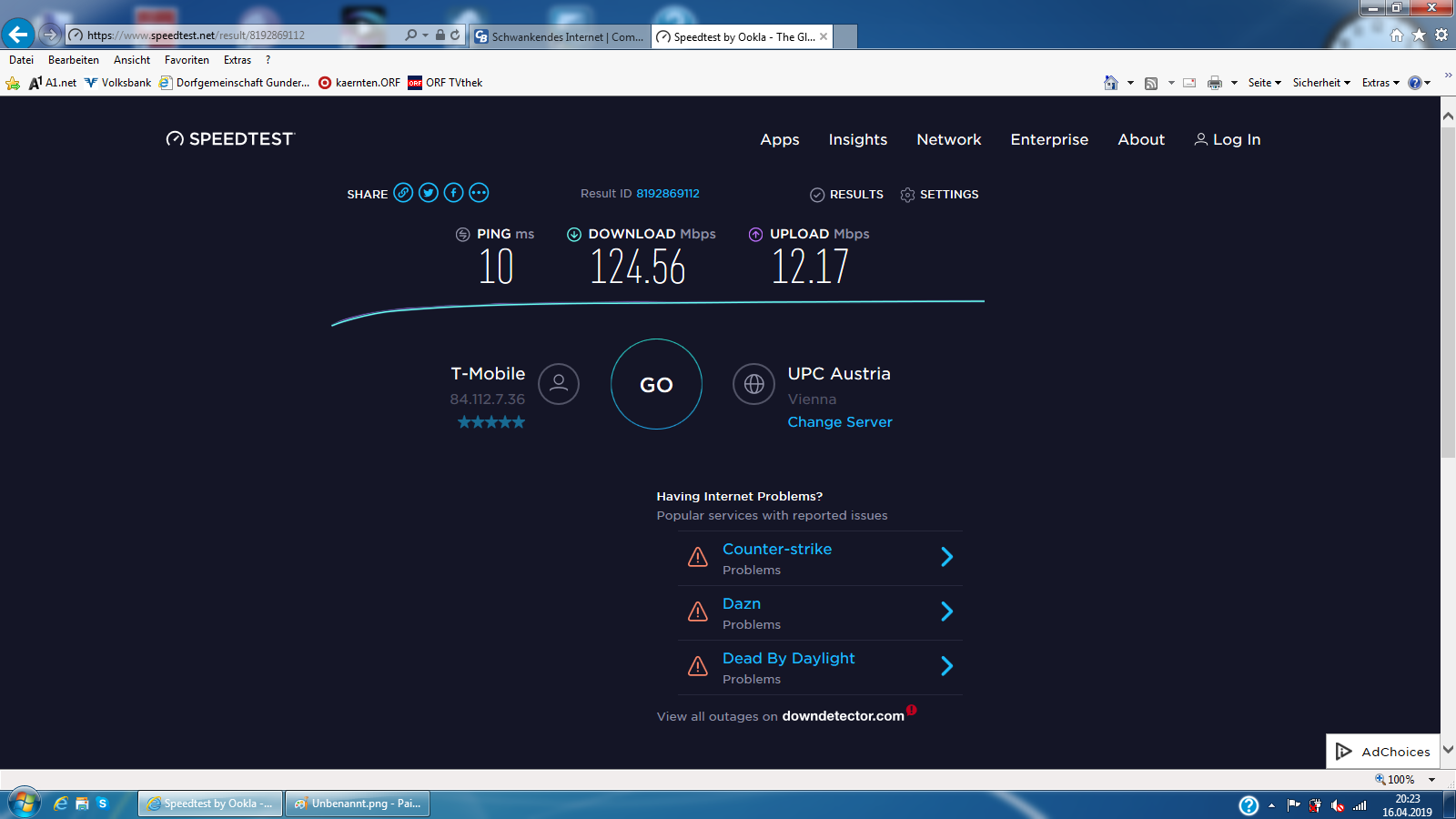Open Volksbank favorite
1456x819 pixels.
(118, 83)
